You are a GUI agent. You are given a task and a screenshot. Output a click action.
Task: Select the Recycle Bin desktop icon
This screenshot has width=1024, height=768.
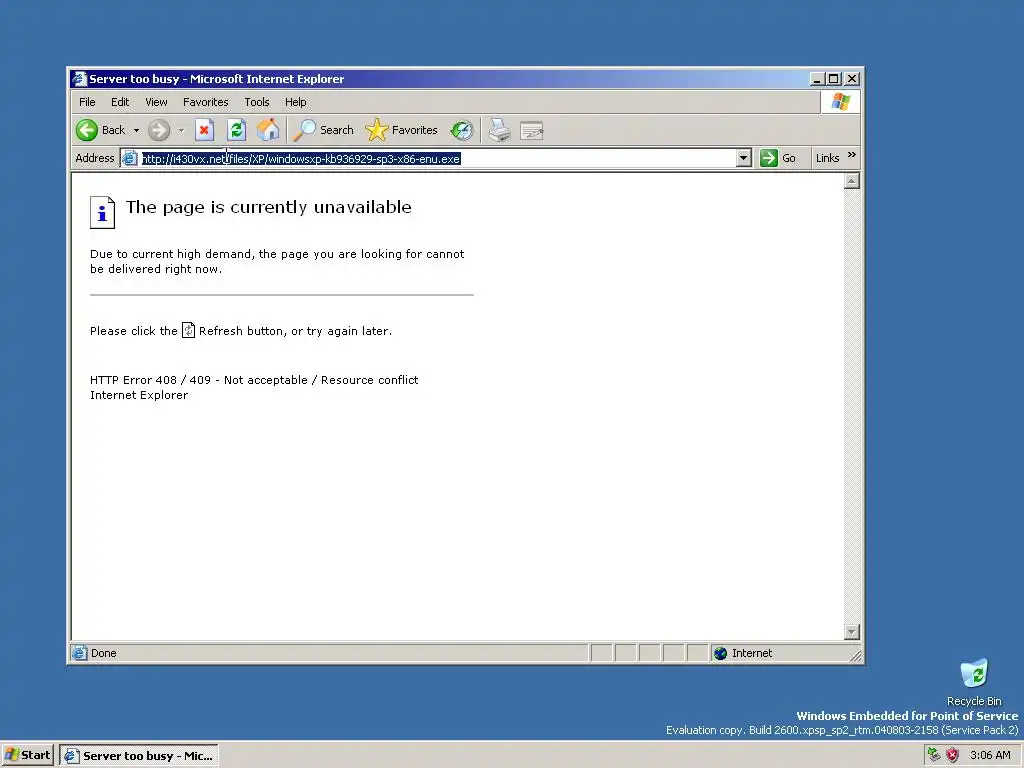pos(974,682)
